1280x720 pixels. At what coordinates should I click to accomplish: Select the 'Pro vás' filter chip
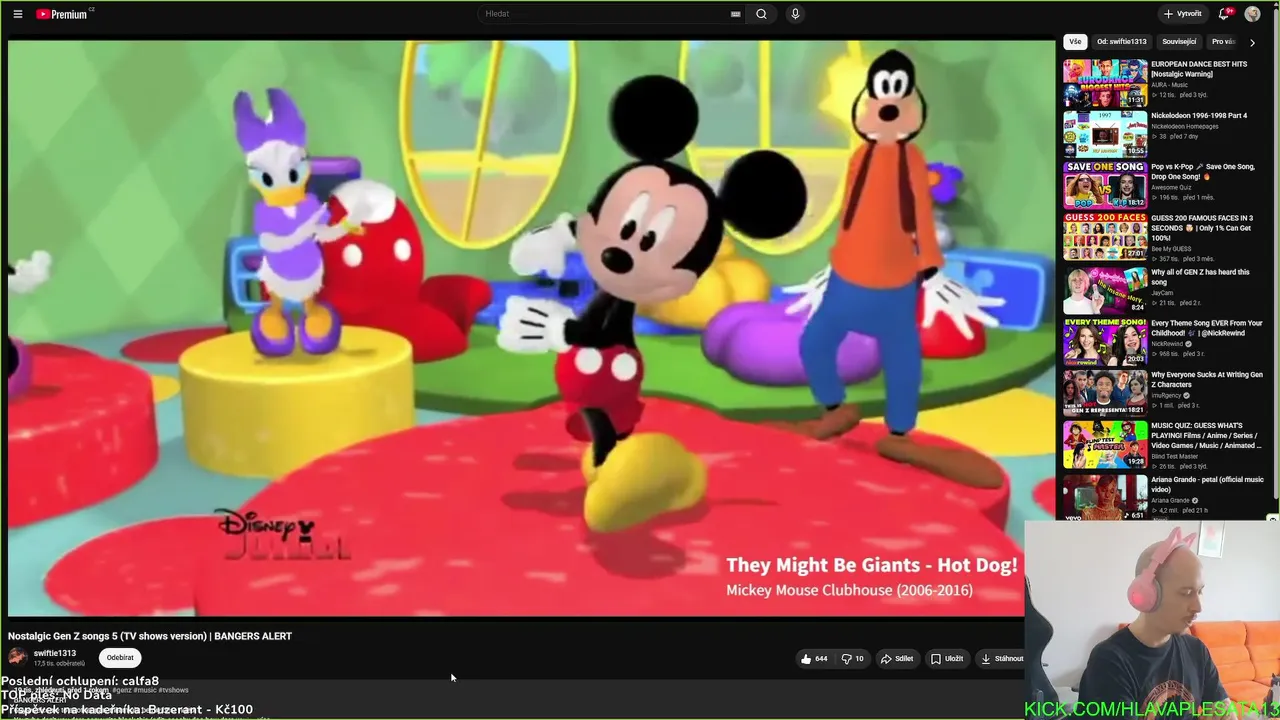click(1223, 42)
